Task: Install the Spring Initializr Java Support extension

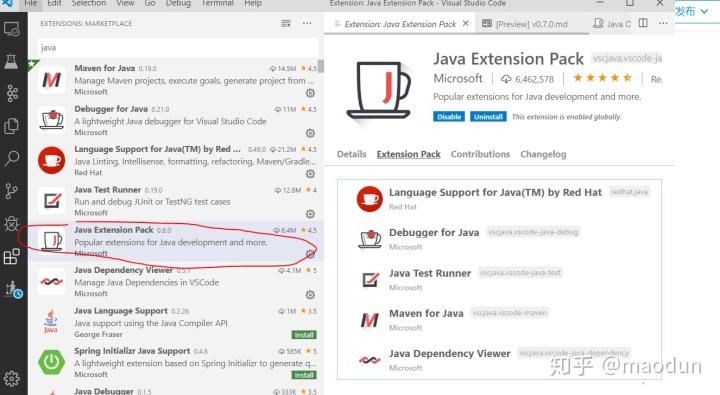Action: [x=304, y=375]
